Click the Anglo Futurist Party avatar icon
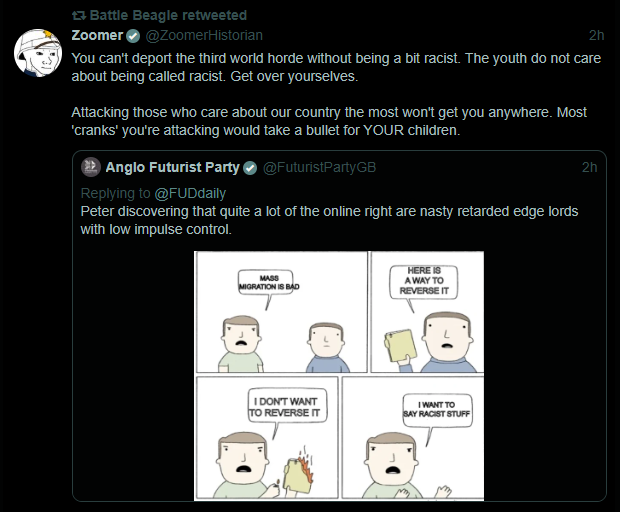The height and width of the screenshot is (512, 620). point(90,167)
